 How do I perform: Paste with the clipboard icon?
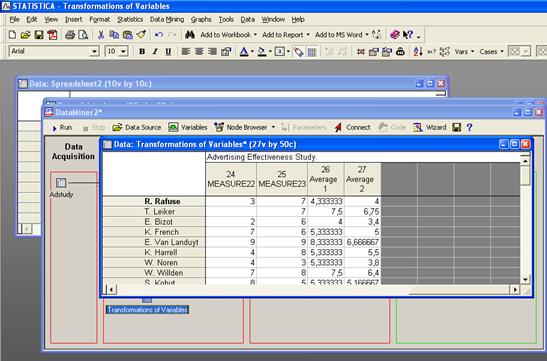(128, 35)
